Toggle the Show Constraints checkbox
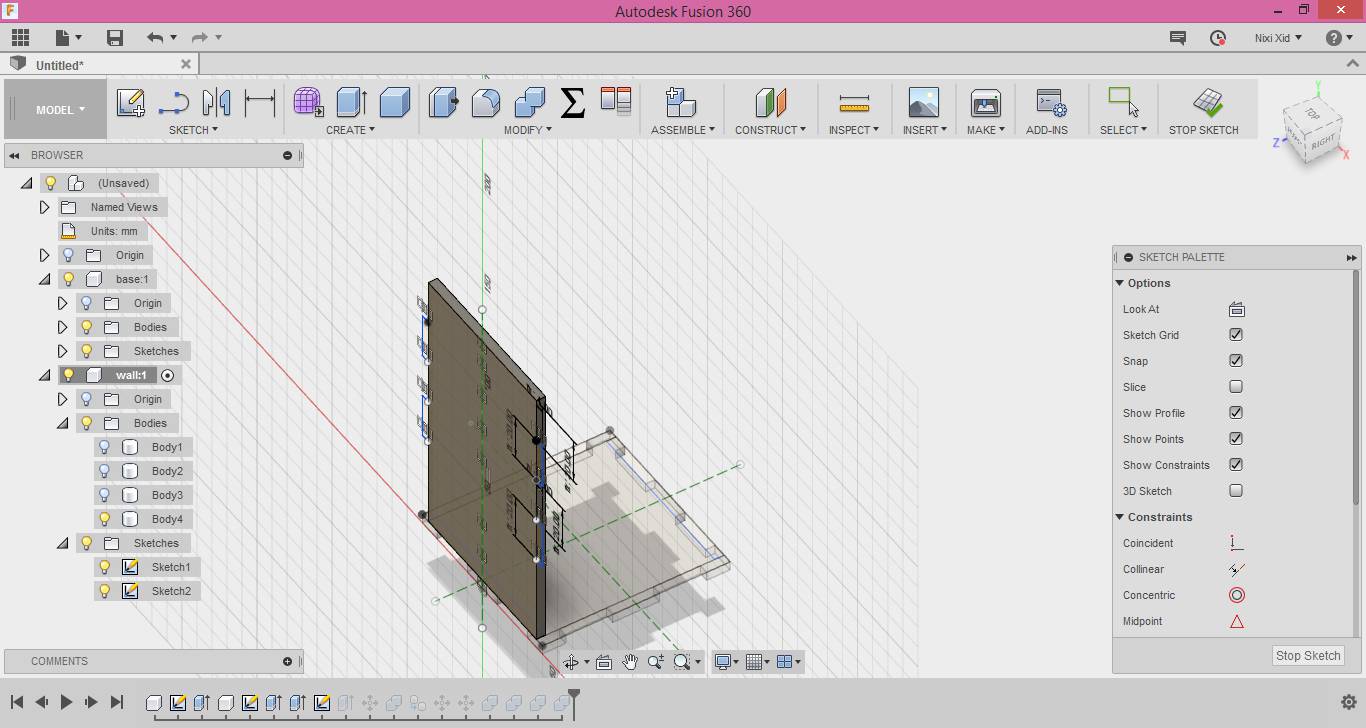This screenshot has height=728, width=1366. pyautogui.click(x=1236, y=465)
